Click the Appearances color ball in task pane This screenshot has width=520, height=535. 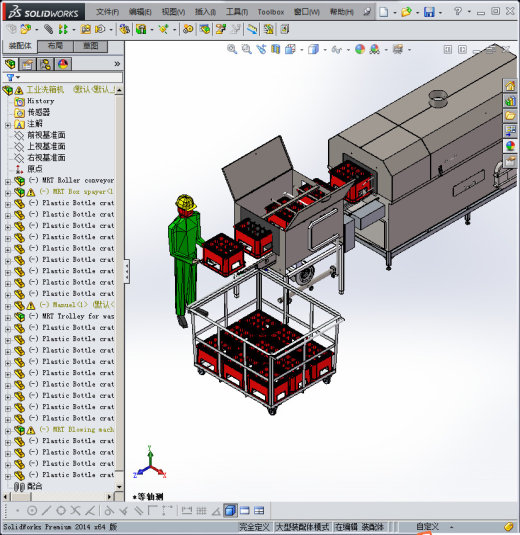(510, 146)
